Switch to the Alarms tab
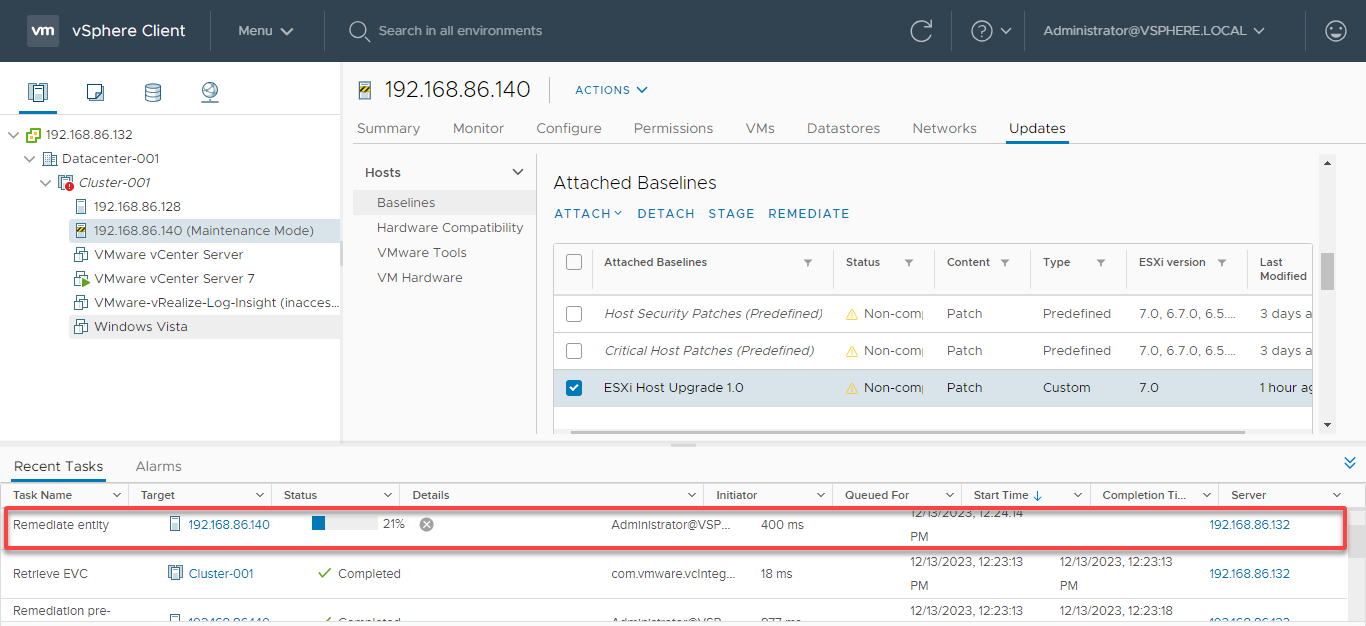This screenshot has width=1366, height=626. (x=159, y=466)
